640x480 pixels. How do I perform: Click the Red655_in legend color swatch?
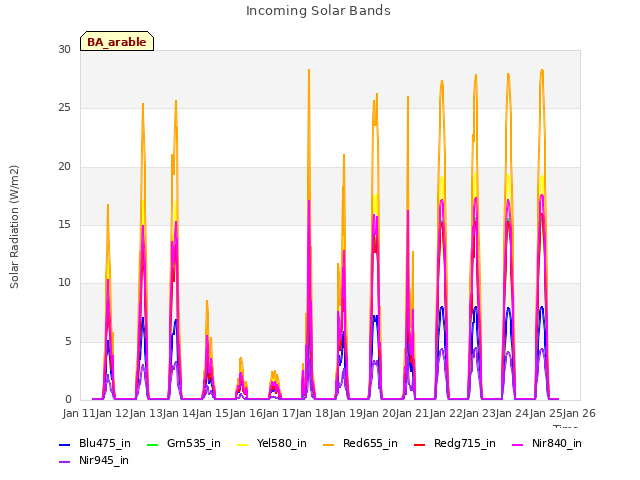pyautogui.click(x=329, y=444)
